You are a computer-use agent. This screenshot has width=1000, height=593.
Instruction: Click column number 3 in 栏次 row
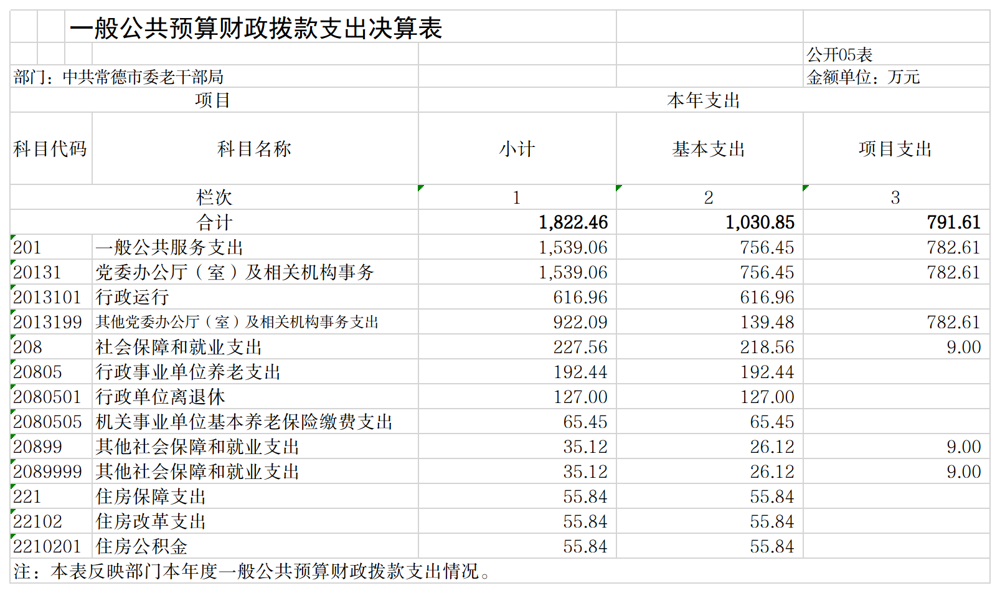(x=895, y=198)
